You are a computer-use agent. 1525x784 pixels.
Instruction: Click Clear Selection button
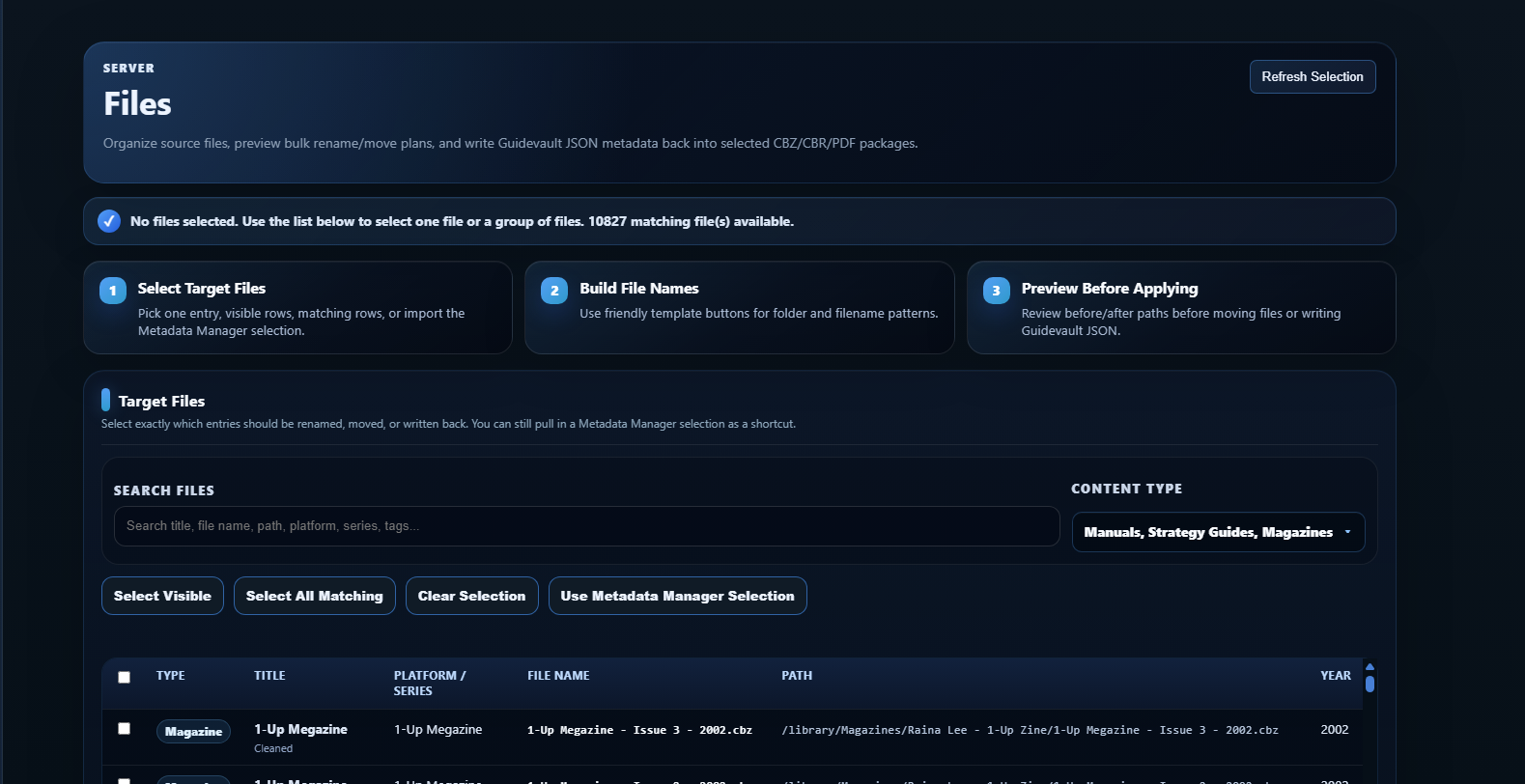click(x=472, y=596)
